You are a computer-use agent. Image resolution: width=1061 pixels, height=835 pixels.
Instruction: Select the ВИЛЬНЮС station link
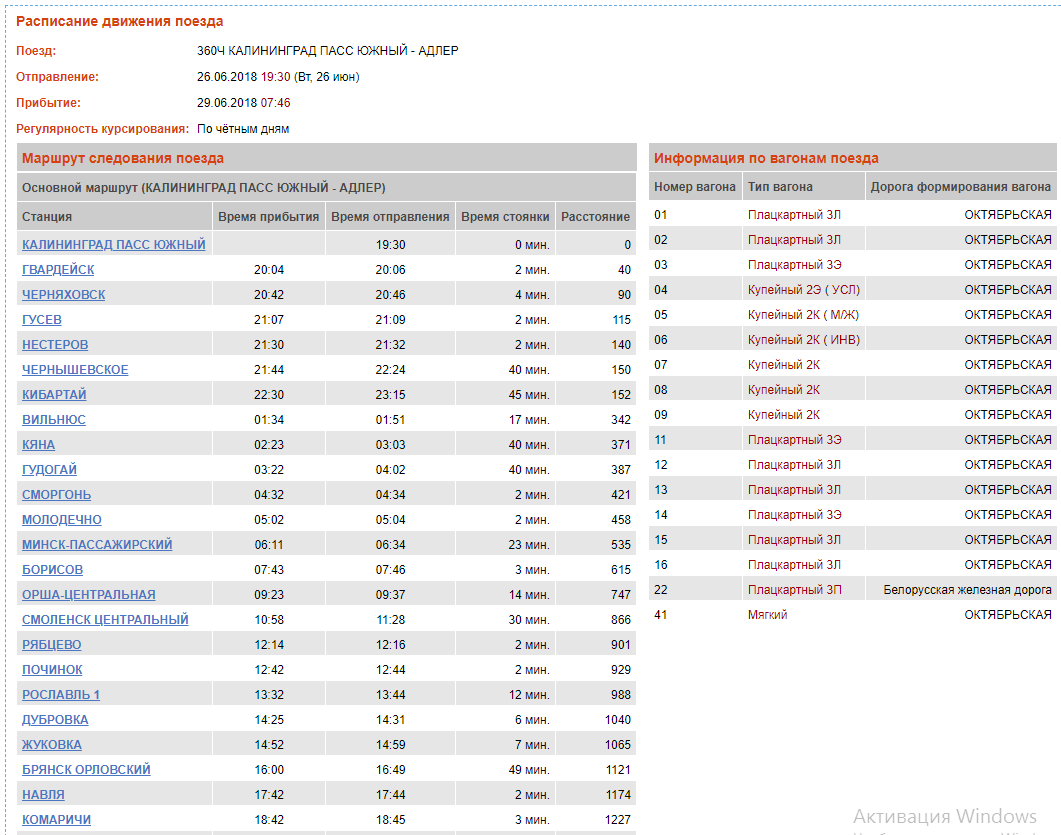54,420
